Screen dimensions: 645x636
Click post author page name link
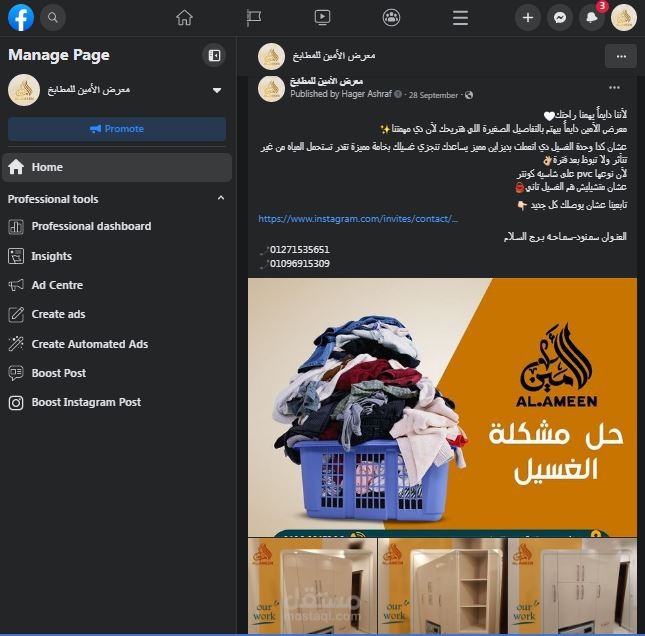point(327,81)
